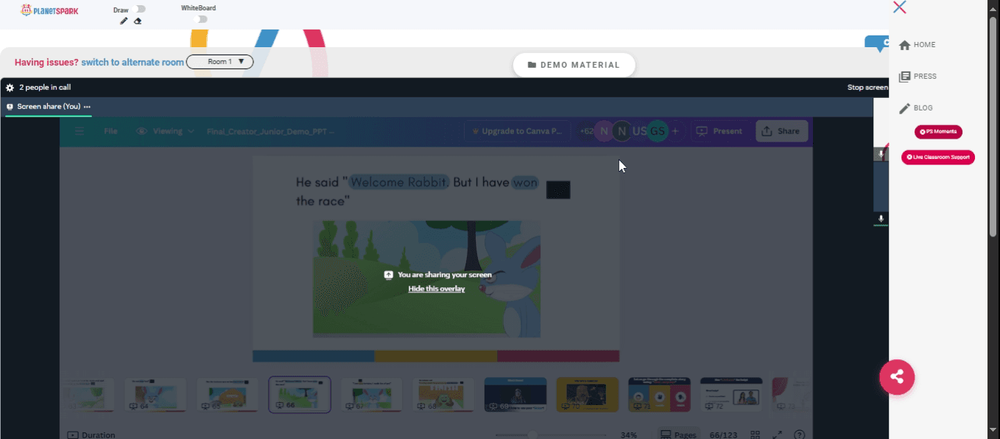Open the Viewing mode dropdown
This screenshot has height=439, width=1000.
coord(165,131)
